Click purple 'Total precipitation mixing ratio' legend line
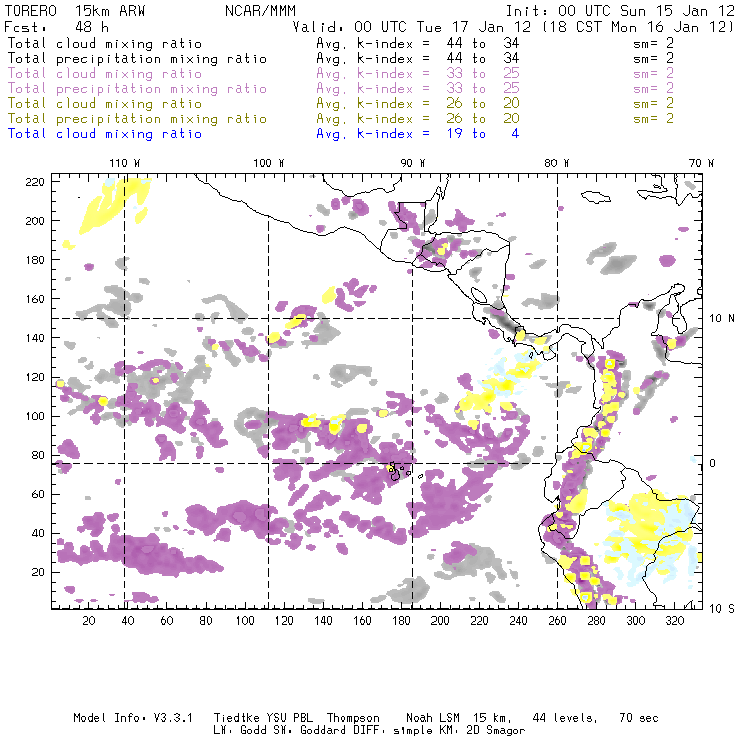This screenshot has width=740, height=740. pos(137,89)
